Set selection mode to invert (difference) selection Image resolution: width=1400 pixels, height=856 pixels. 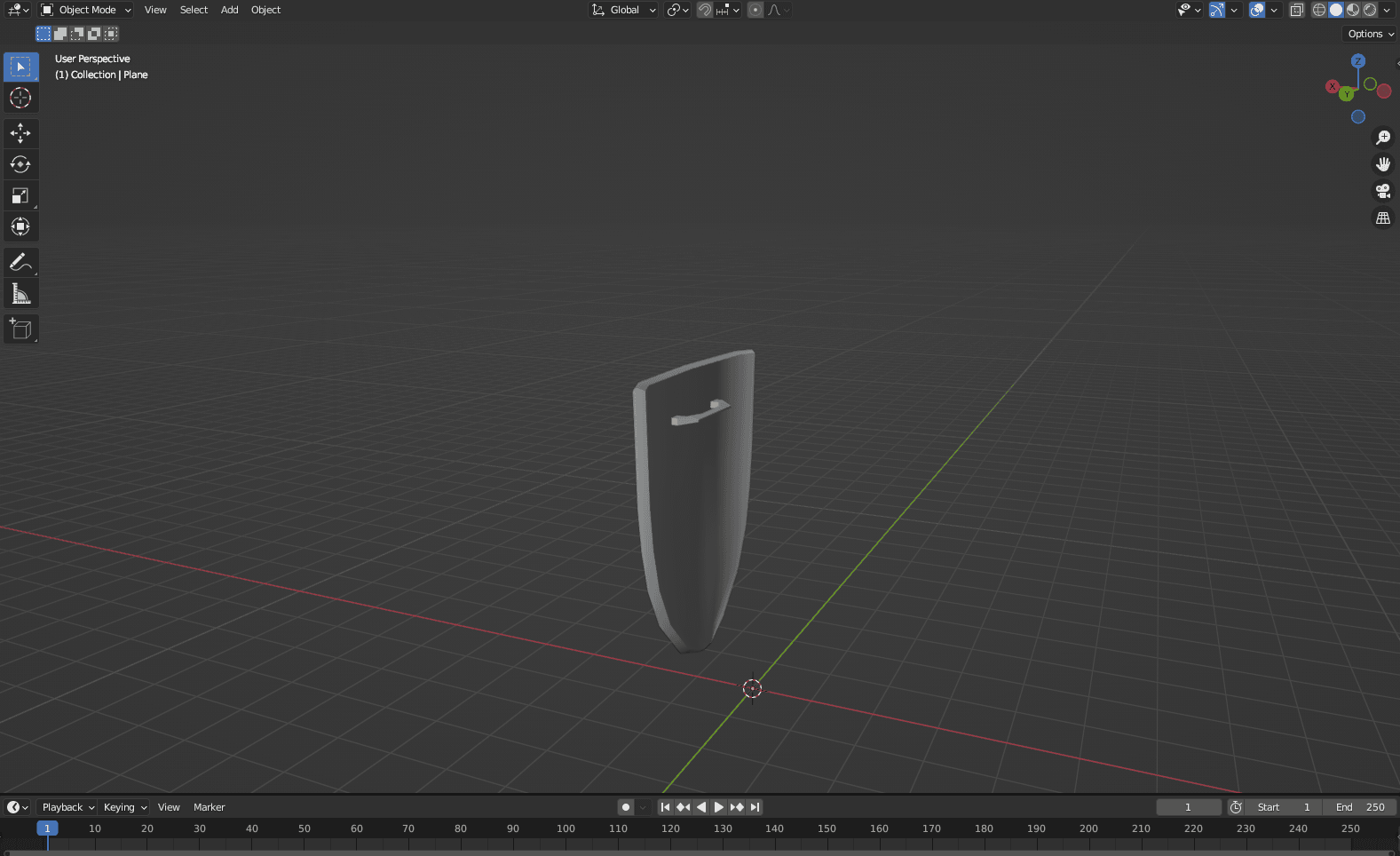pyautogui.click(x=94, y=34)
